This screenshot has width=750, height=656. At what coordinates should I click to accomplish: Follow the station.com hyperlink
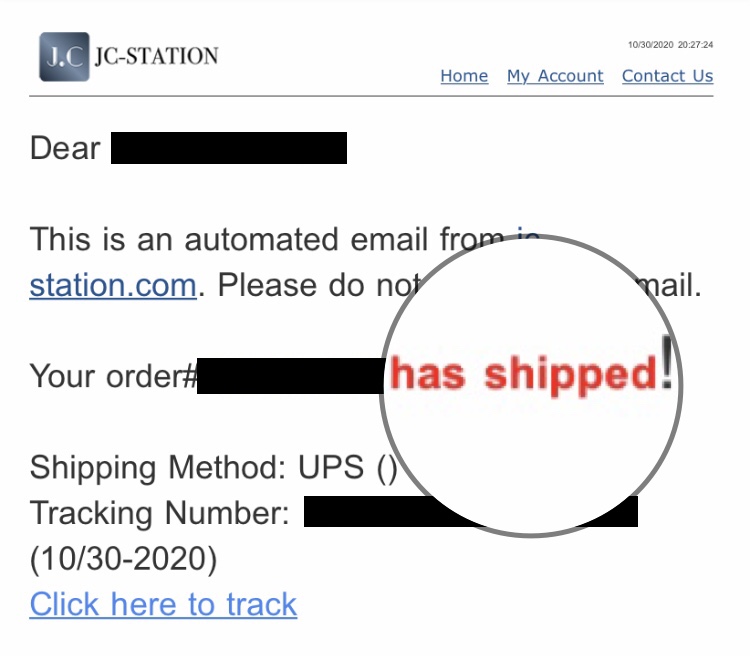pyautogui.click(x=113, y=285)
